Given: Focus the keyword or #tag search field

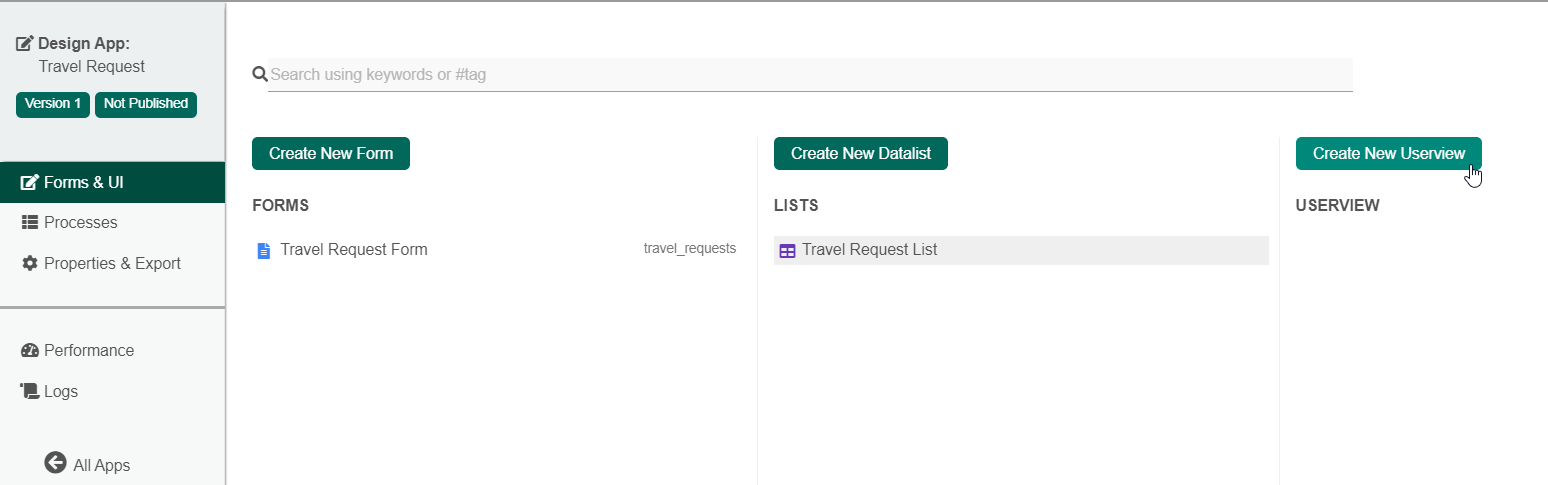Looking at the screenshot, I should click(810, 75).
